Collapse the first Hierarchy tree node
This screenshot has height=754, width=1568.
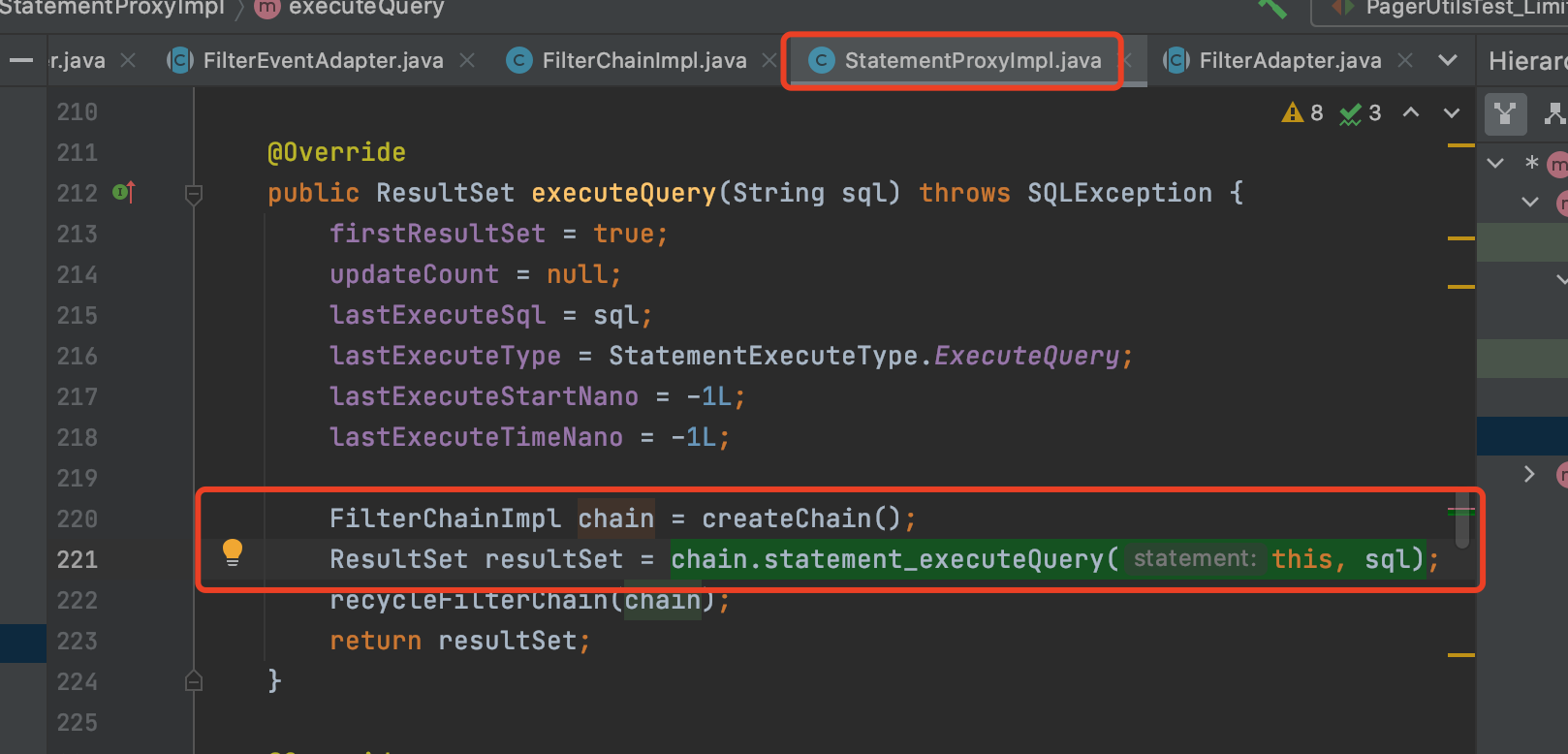pyautogui.click(x=1495, y=163)
